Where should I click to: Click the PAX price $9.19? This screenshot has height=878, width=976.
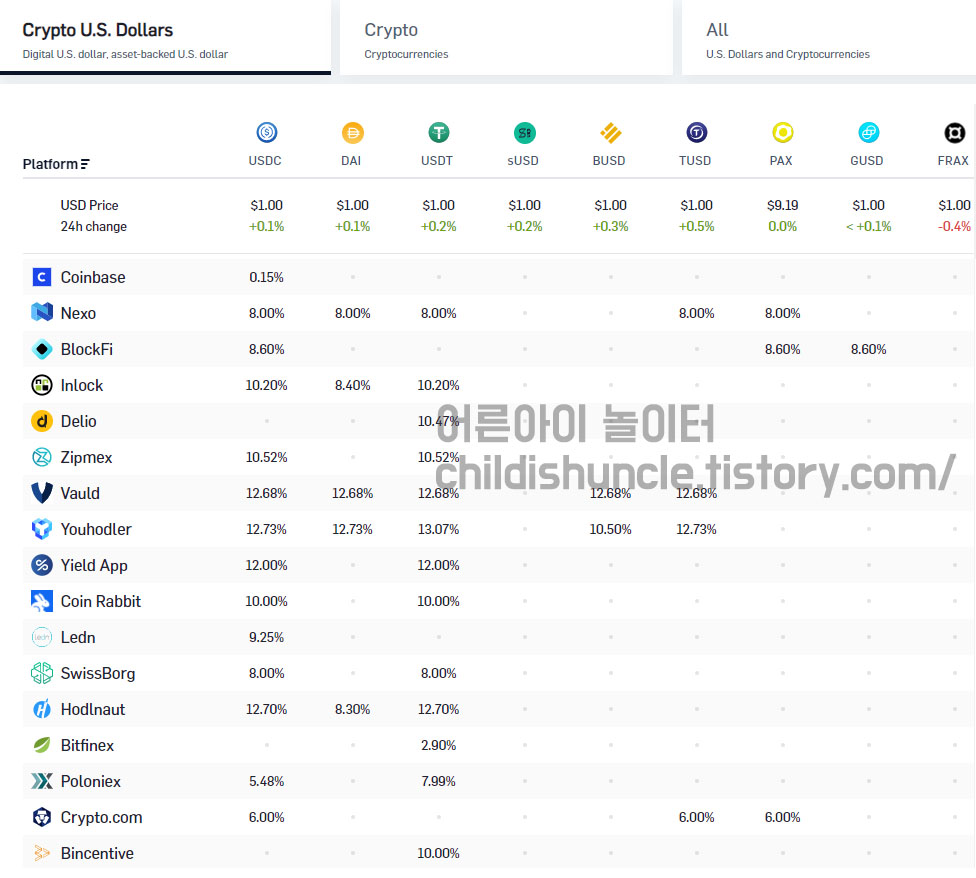pos(782,205)
